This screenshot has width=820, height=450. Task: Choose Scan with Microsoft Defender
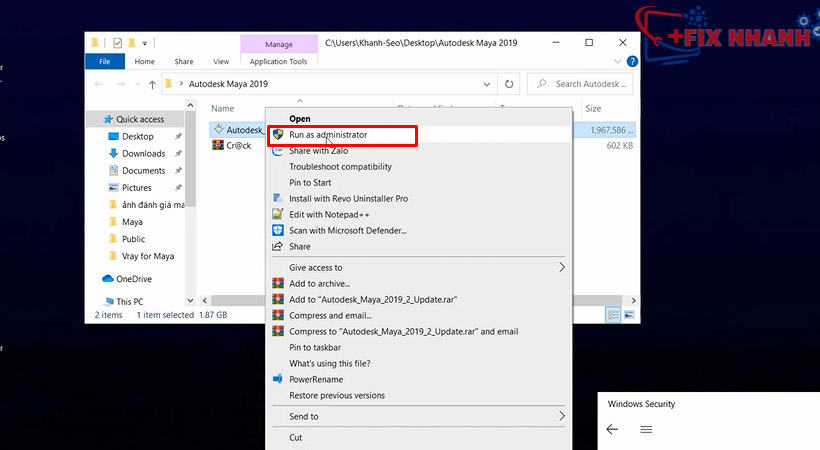tap(347, 230)
